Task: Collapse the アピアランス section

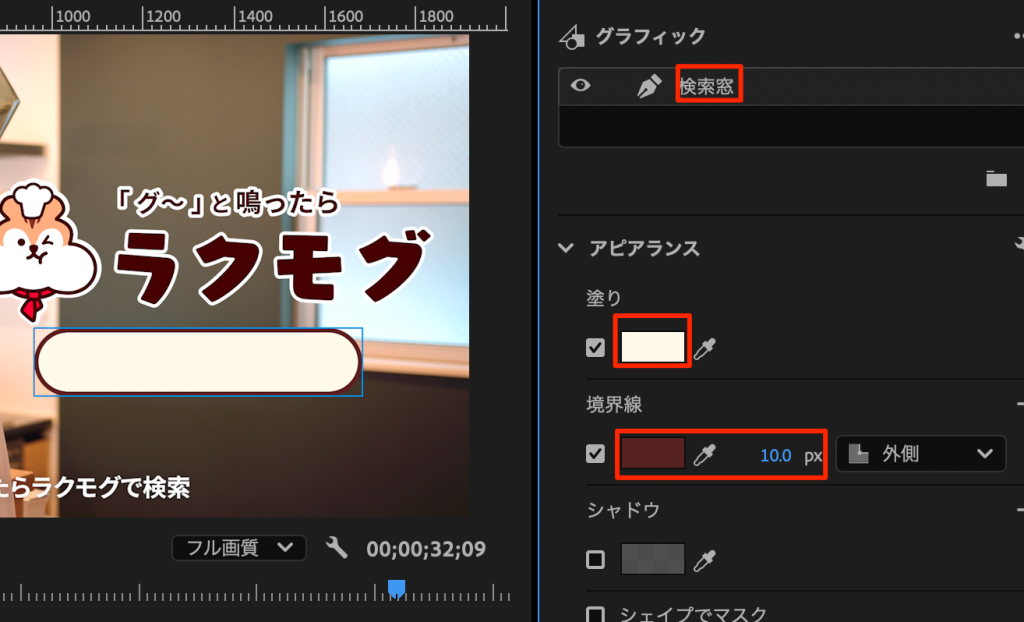Action: (x=567, y=248)
